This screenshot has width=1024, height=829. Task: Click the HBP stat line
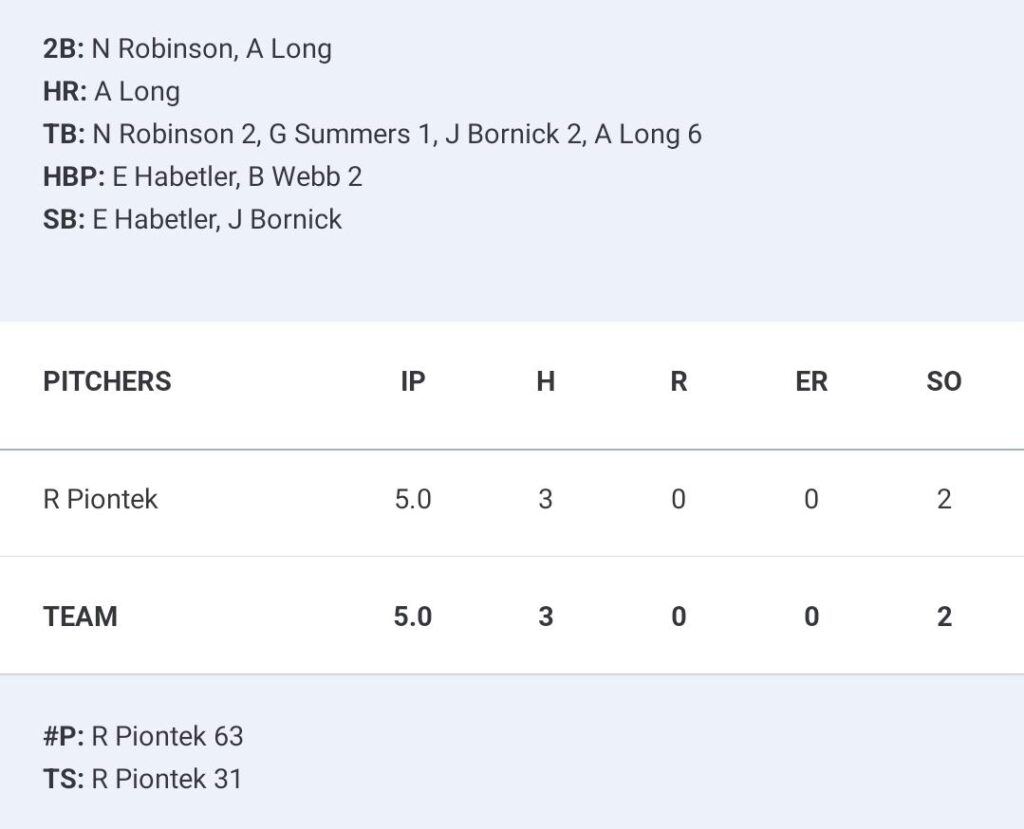[x=202, y=176]
